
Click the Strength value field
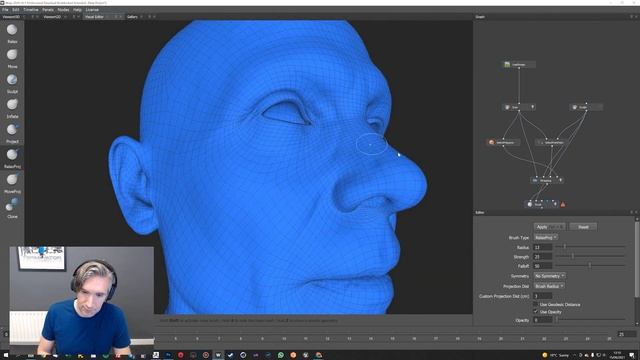point(543,257)
